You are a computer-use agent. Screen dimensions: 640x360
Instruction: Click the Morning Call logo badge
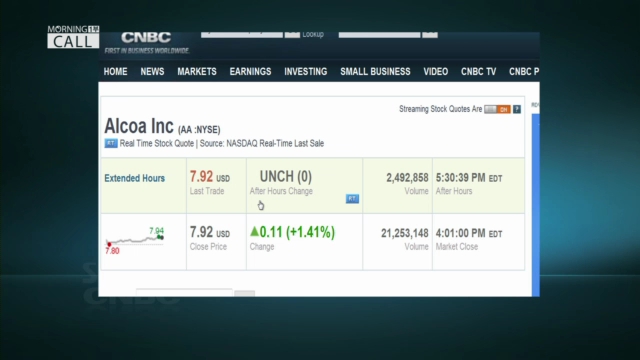click(x=73, y=37)
